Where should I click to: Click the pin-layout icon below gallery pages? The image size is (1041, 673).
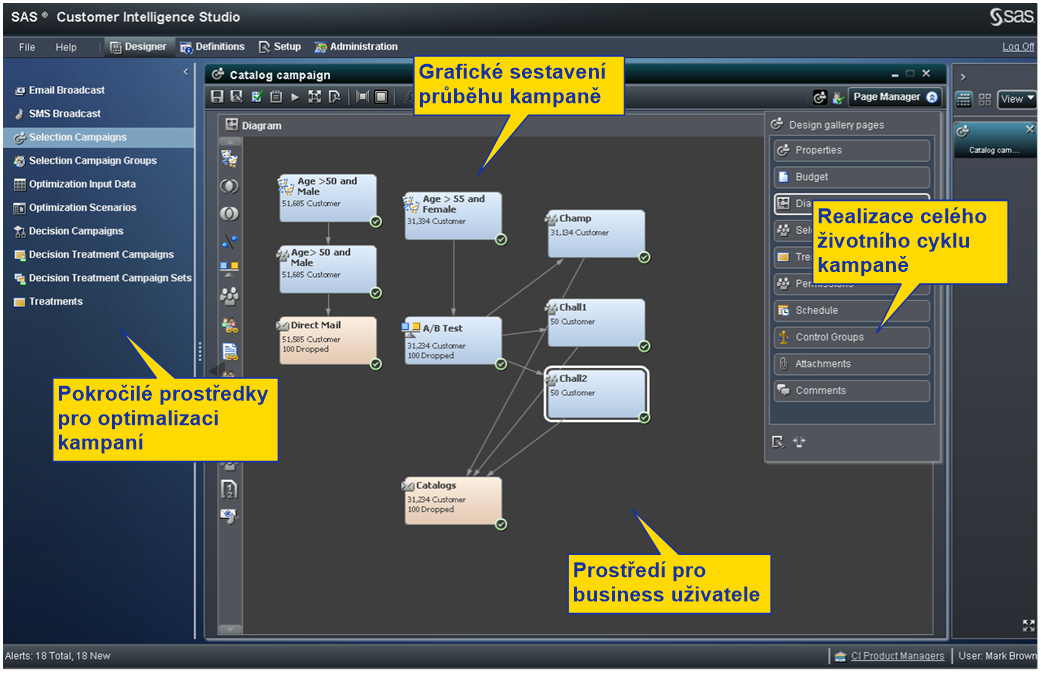[x=799, y=442]
